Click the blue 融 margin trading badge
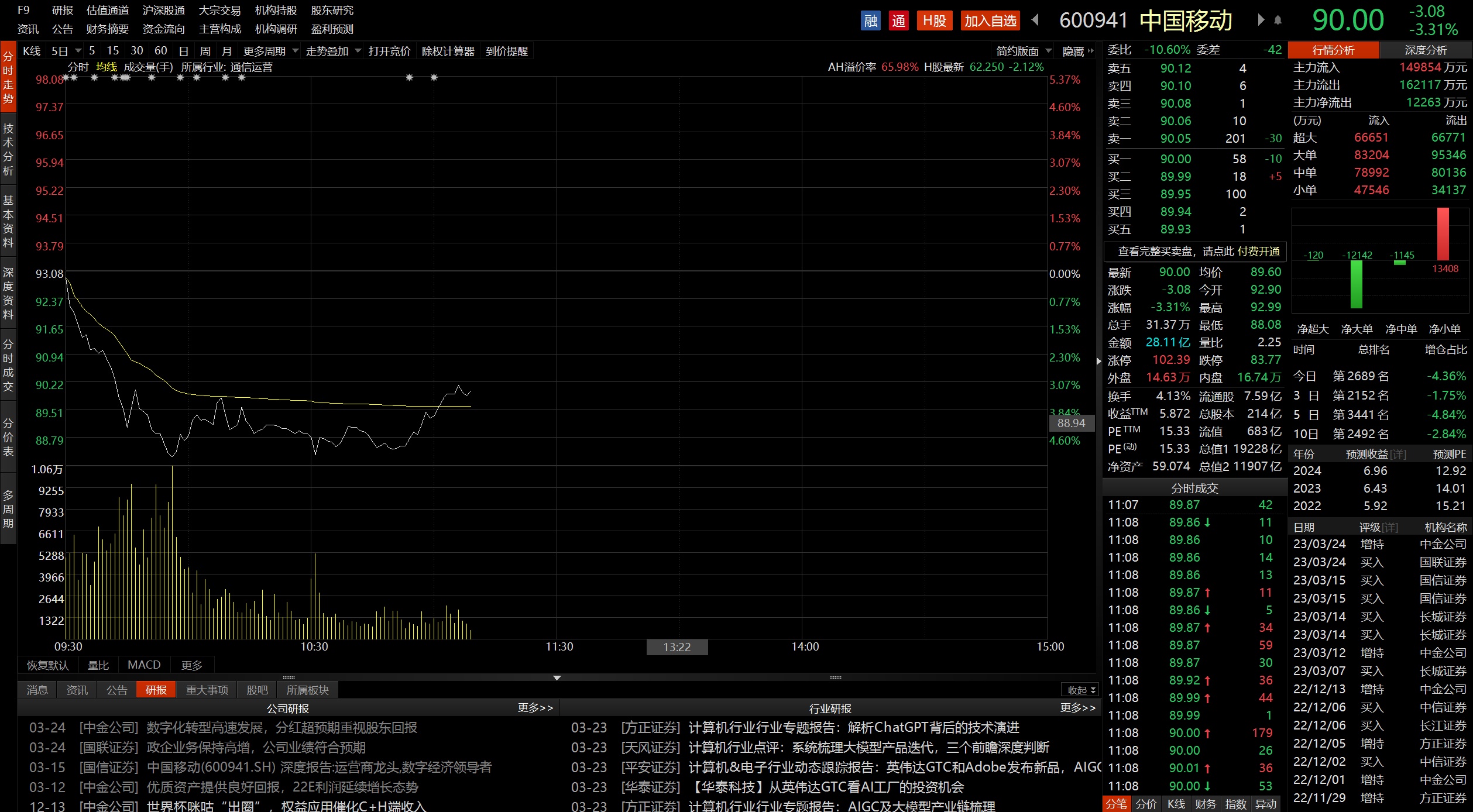Image resolution: width=1473 pixels, height=812 pixels. 870,21
